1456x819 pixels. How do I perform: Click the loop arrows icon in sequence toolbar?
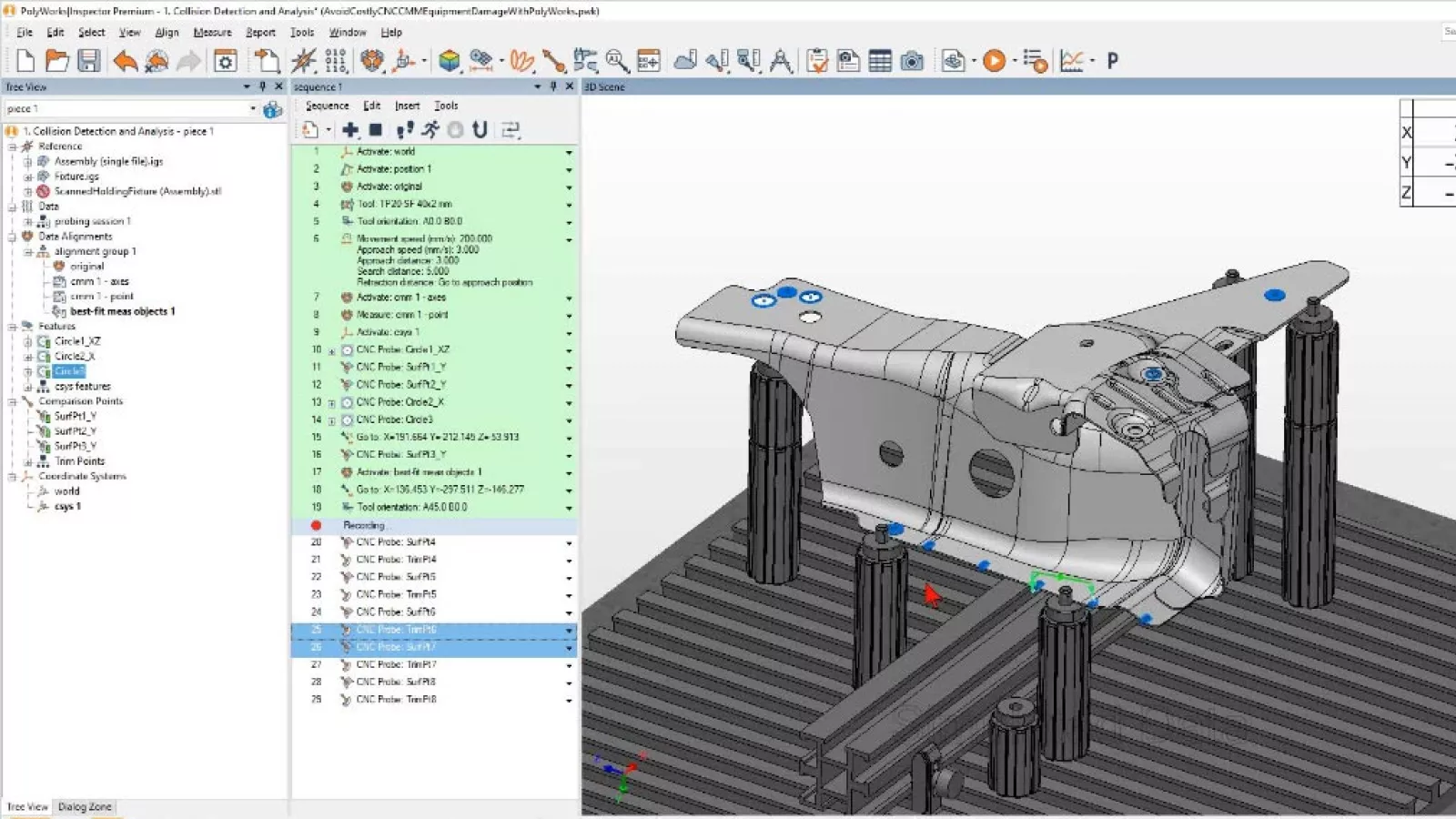(511, 130)
